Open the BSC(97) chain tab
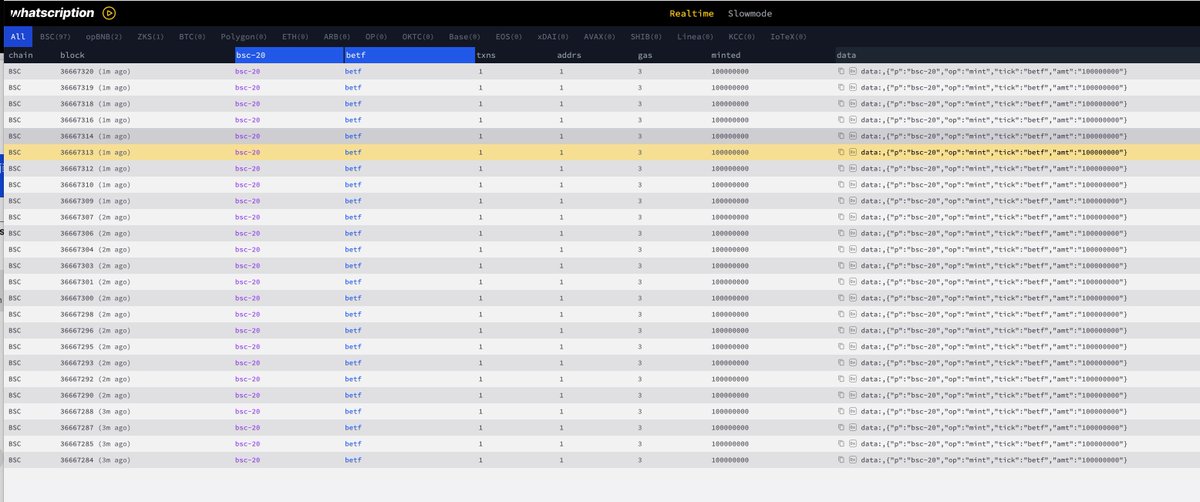1200x502 pixels. pos(56,36)
